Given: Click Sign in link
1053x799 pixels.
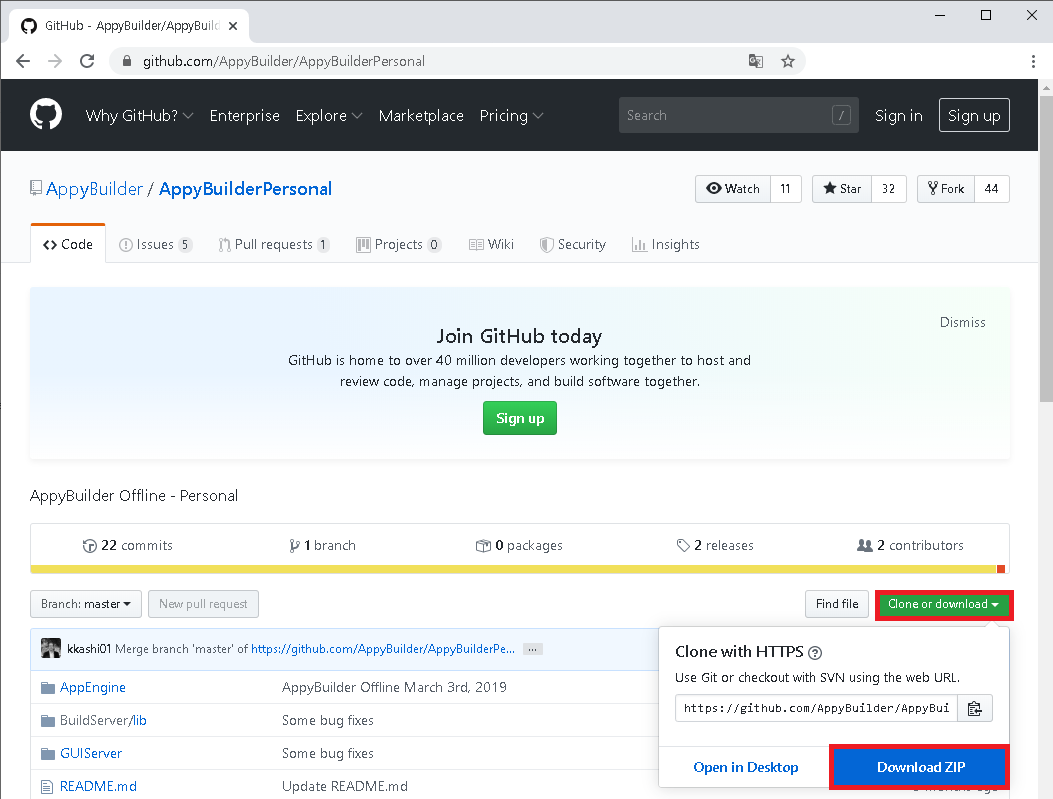Looking at the screenshot, I should tap(899, 115).
